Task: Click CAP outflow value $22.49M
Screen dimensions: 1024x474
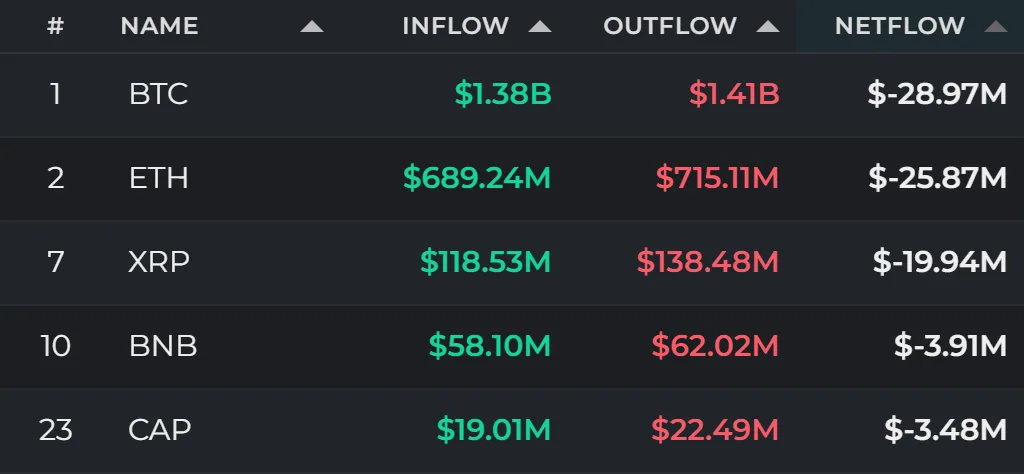Action: [716, 430]
